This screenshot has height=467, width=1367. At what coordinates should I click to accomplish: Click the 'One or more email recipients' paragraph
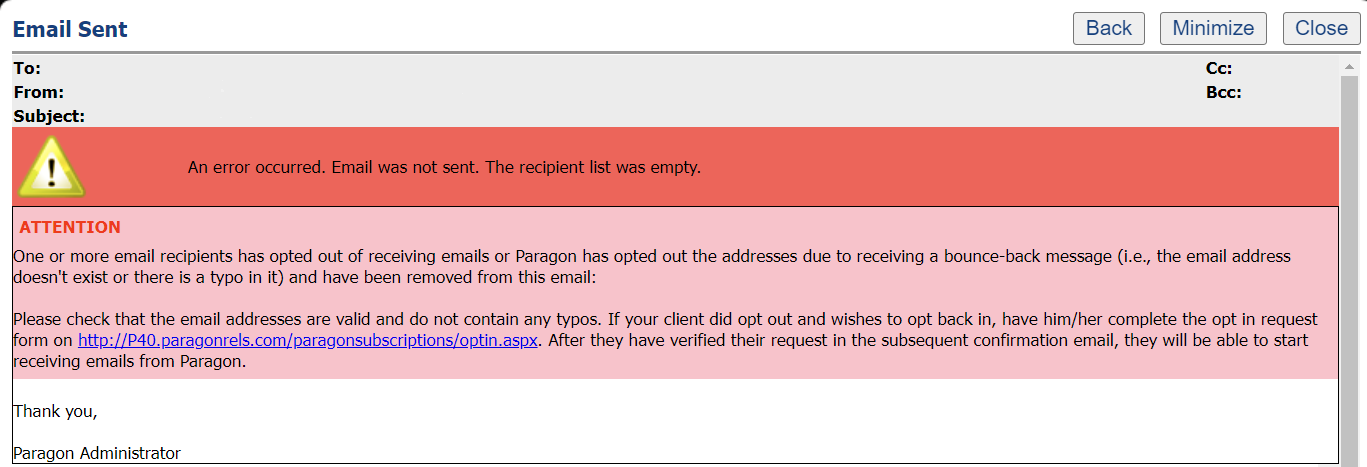(x=600, y=257)
